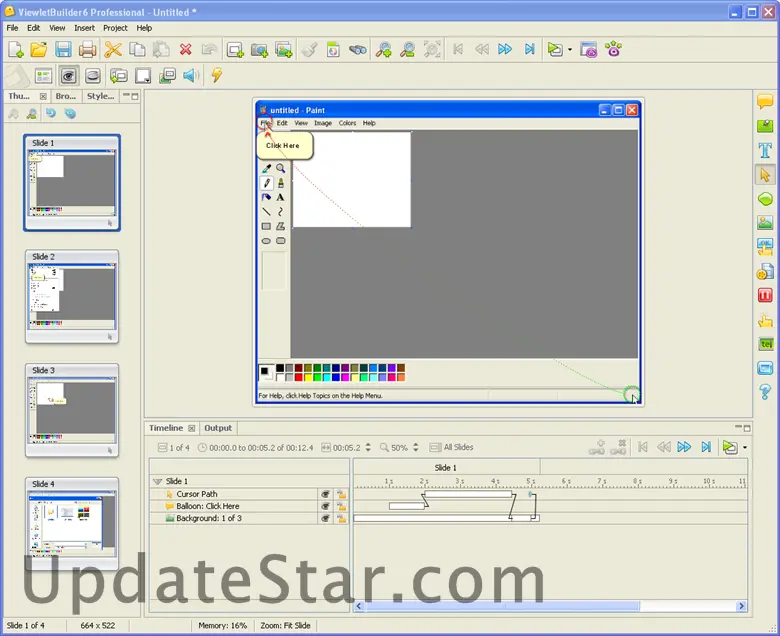Click the Zoom: Fit Slide status text
Image resolution: width=780 pixels, height=636 pixels.
(285, 625)
